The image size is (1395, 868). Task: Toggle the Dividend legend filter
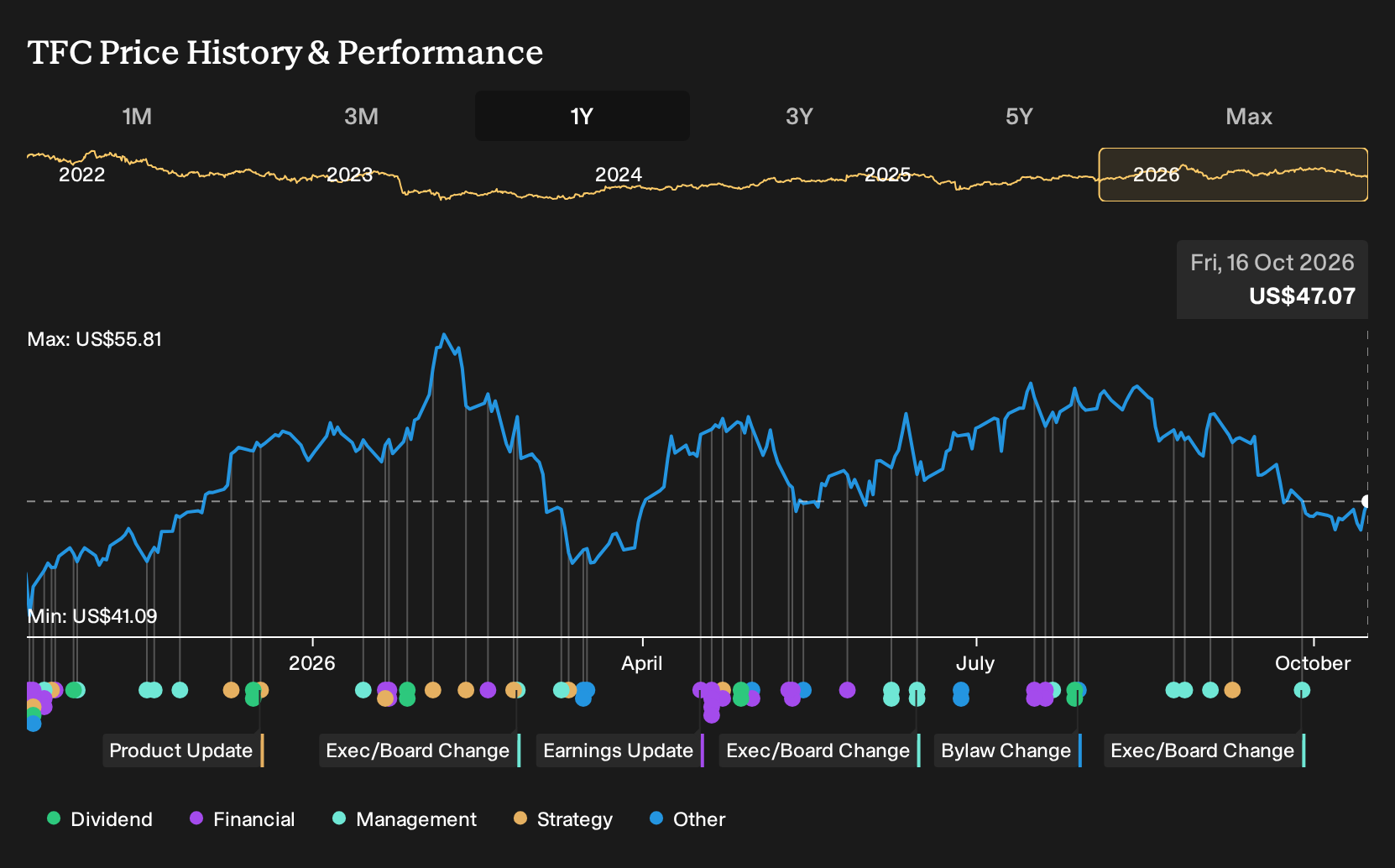tap(100, 819)
